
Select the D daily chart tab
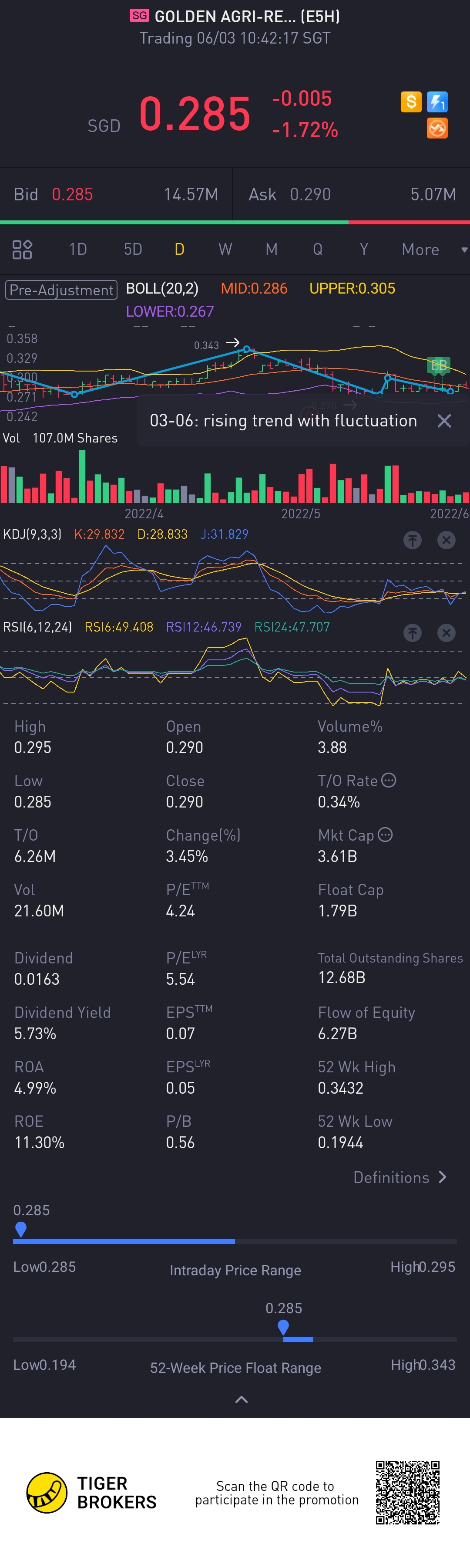coord(179,250)
